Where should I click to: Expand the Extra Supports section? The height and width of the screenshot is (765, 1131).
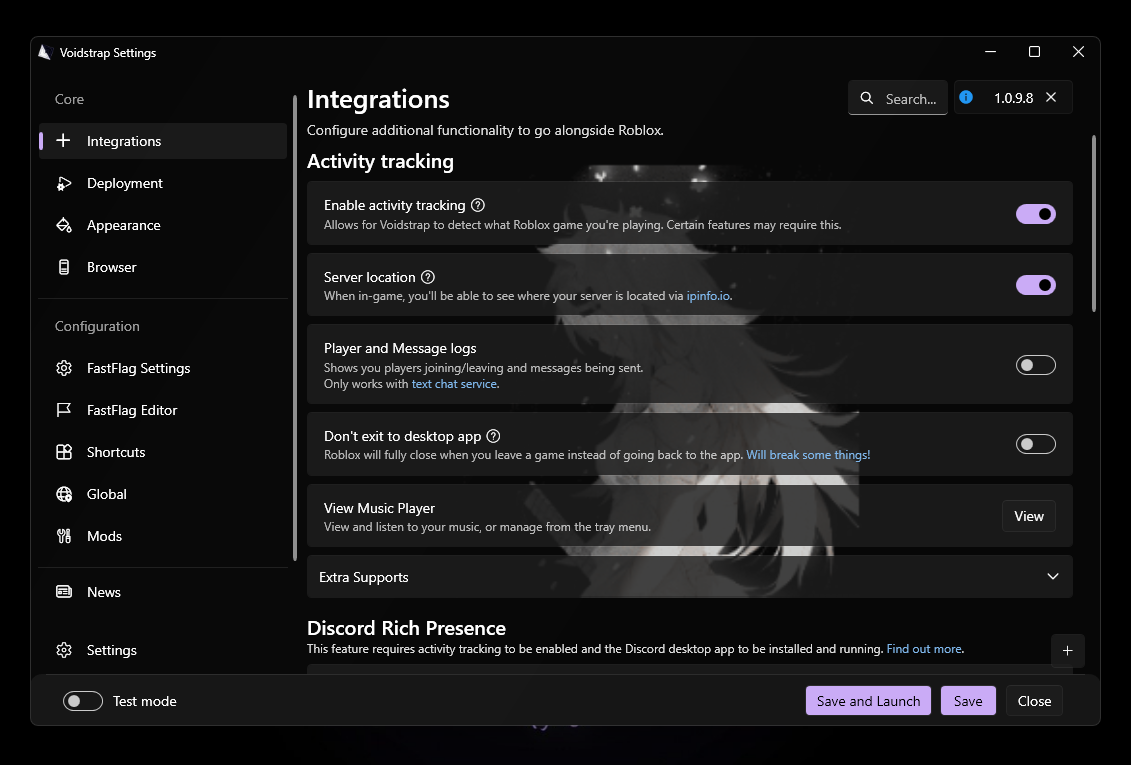1052,576
